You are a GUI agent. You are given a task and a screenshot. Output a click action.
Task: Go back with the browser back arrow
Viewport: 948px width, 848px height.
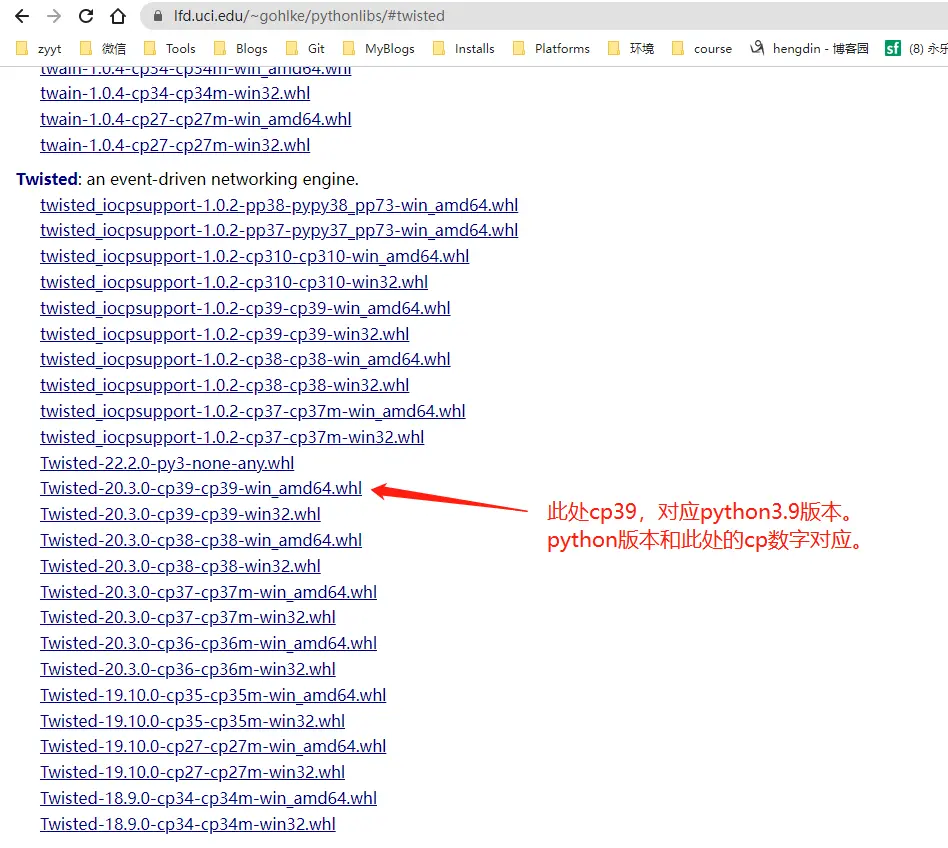pyautogui.click(x=22, y=16)
